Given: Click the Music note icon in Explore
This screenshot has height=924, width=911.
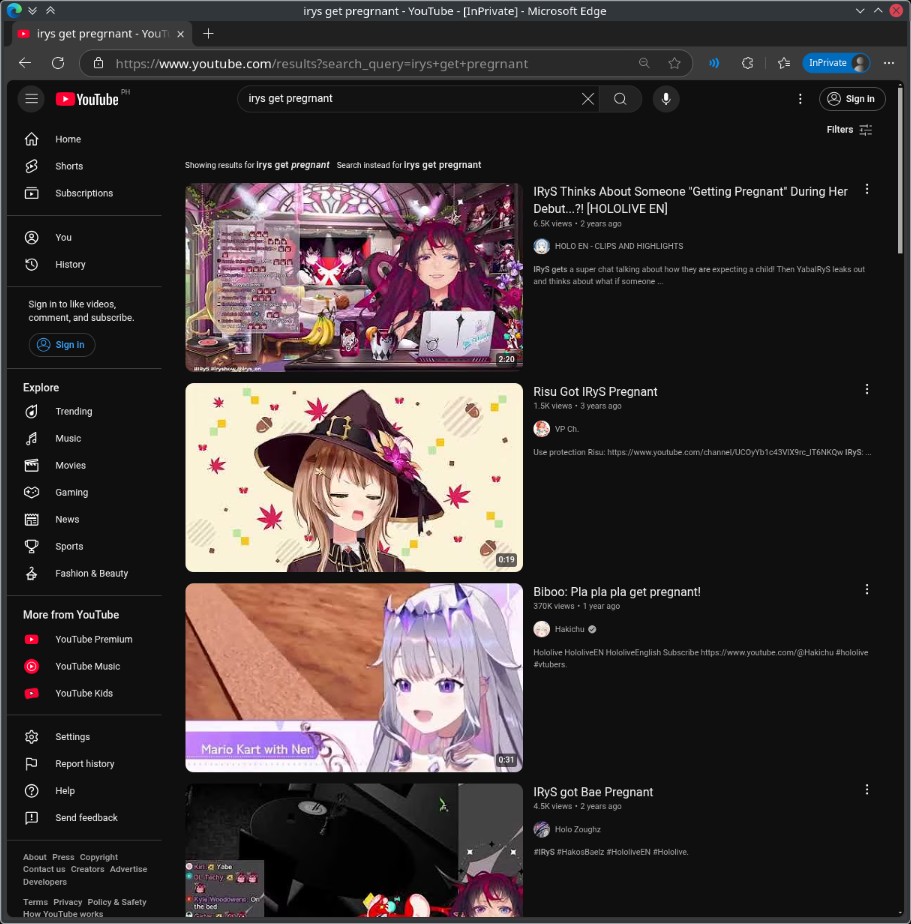Looking at the screenshot, I should pyautogui.click(x=32, y=438).
